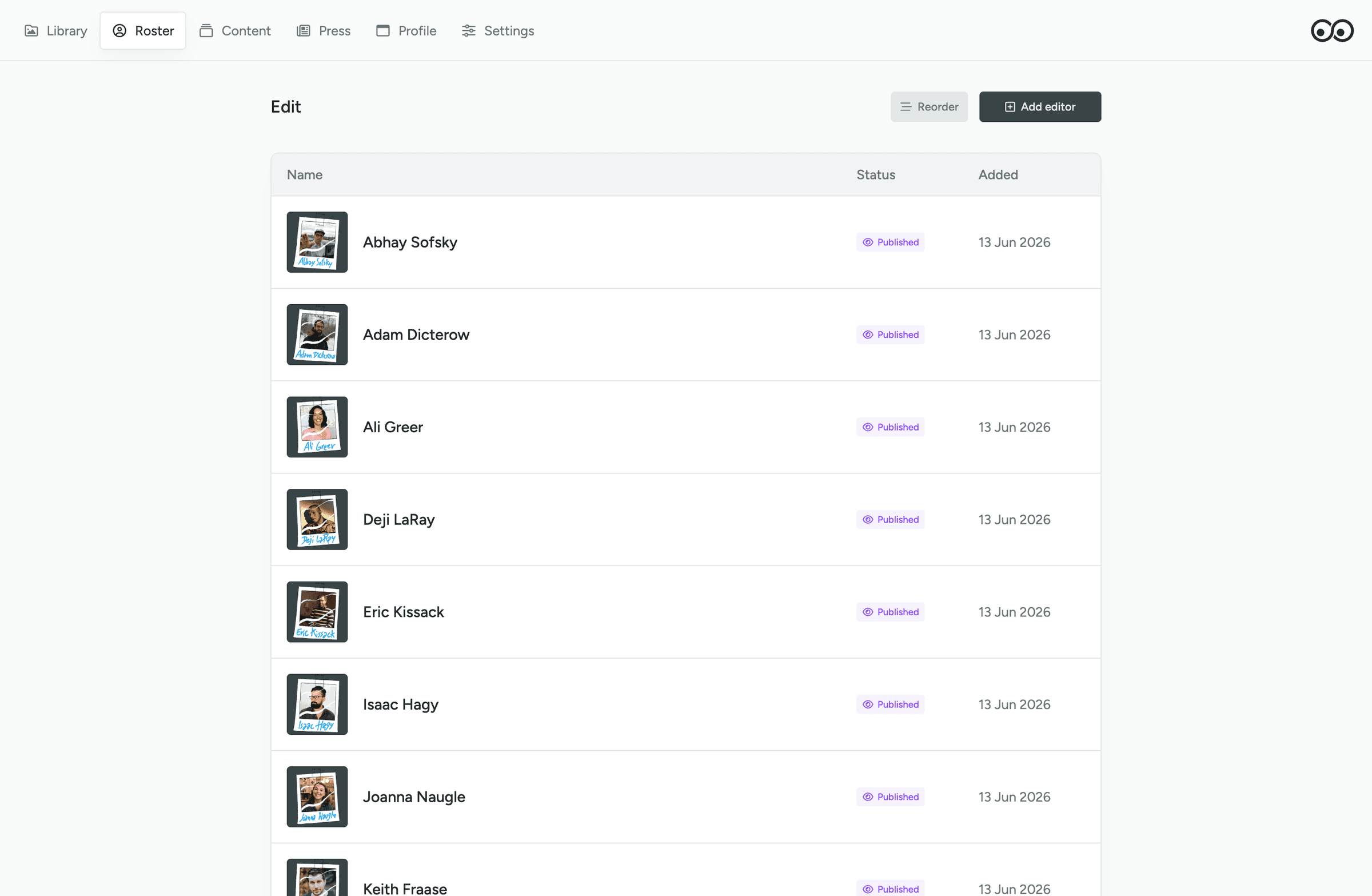
Task: Switch to the Content tab
Action: [x=234, y=30]
